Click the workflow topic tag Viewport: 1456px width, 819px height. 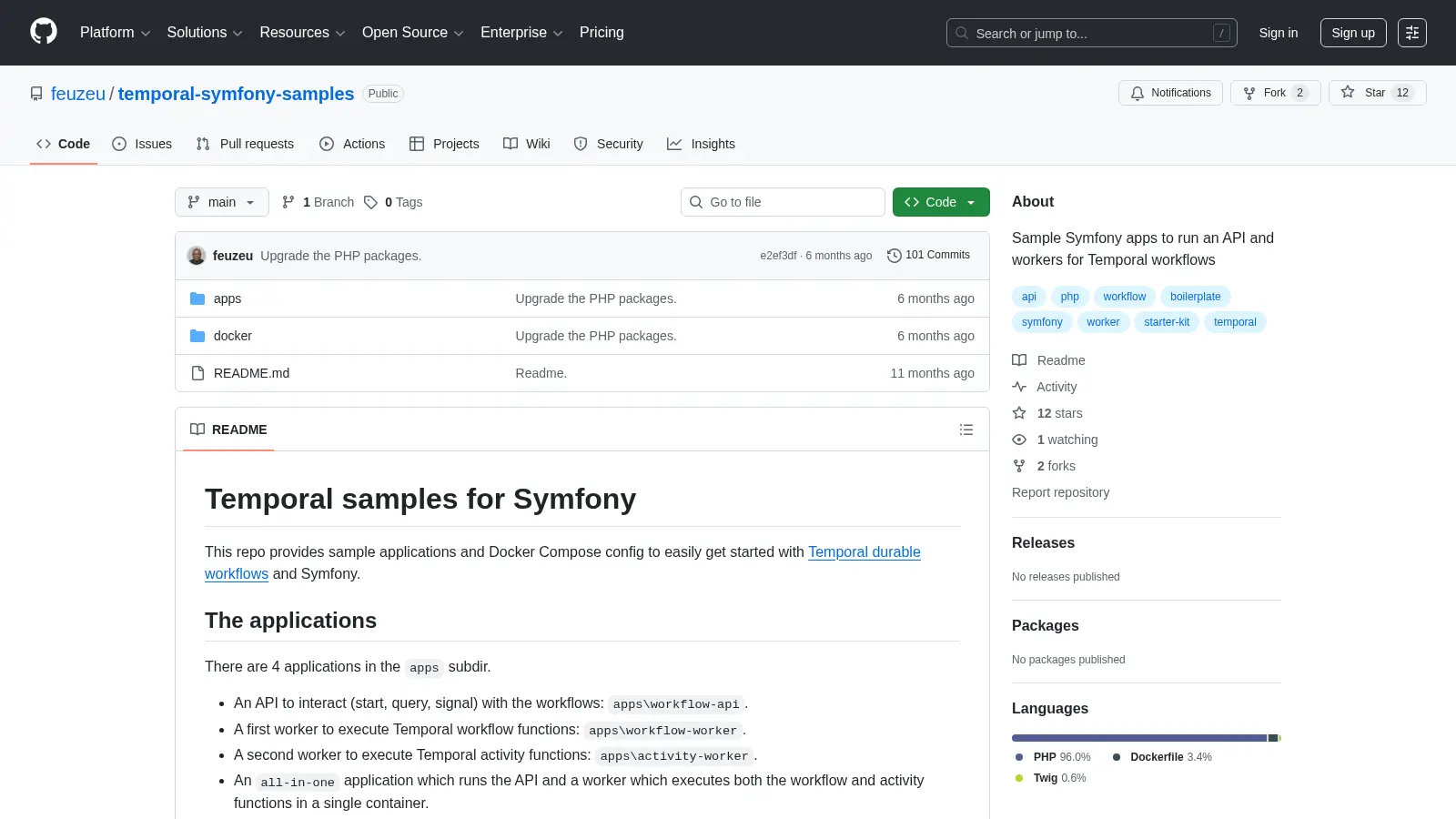coord(1125,297)
